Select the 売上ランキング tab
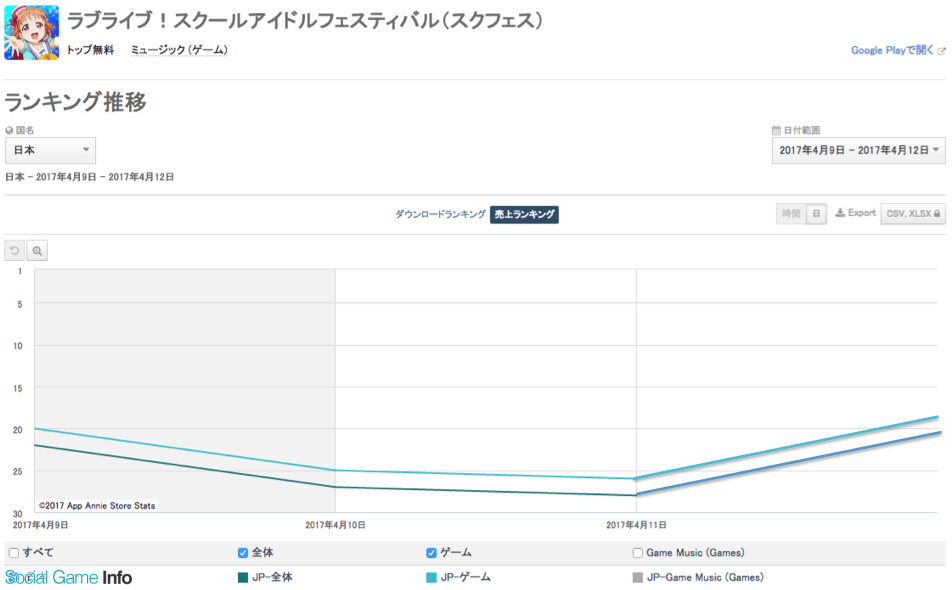The height and width of the screenshot is (590, 952). tap(525, 214)
